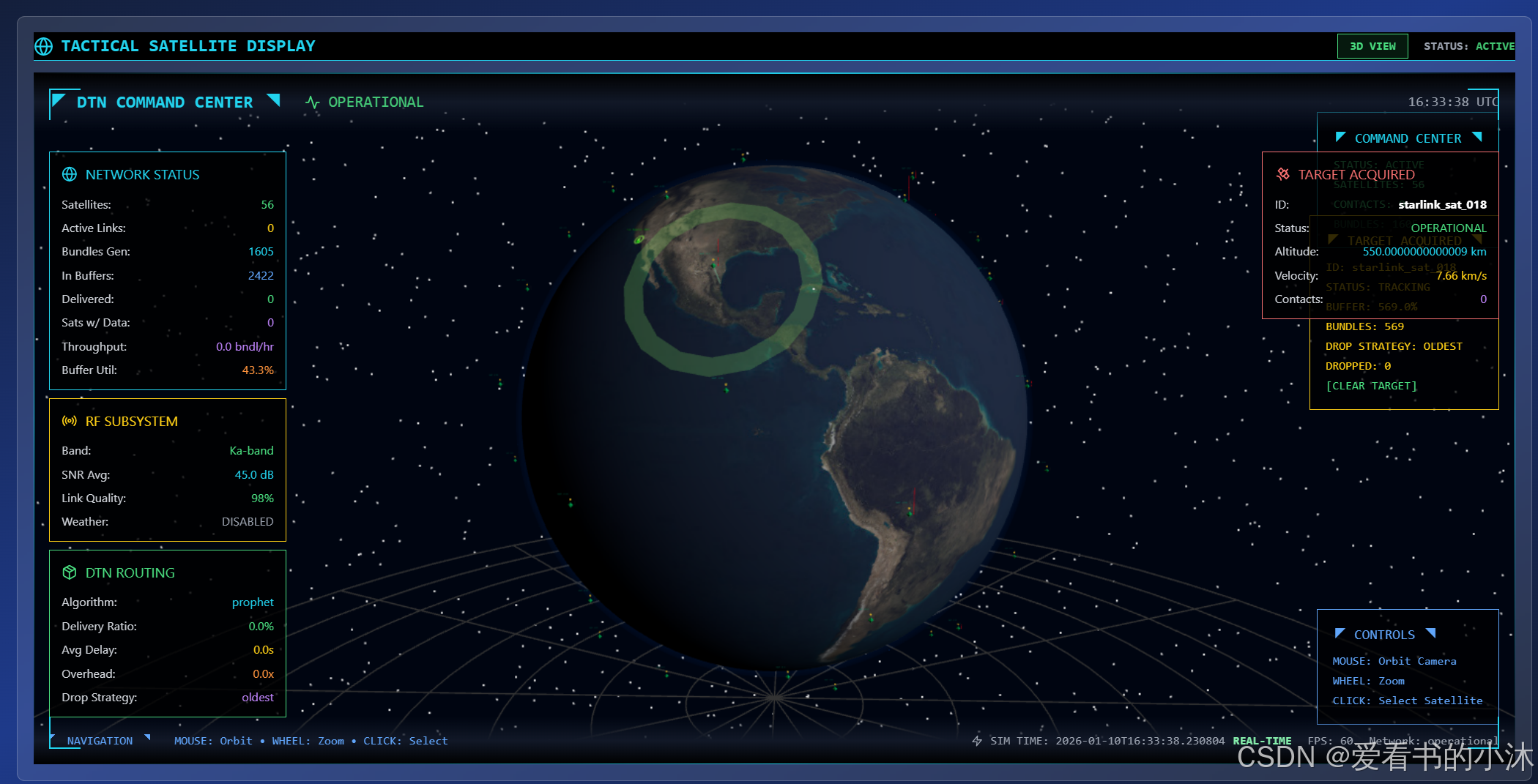1538x784 pixels.
Task: Click the 16:33:38 UTC clock
Action: [x=1453, y=102]
